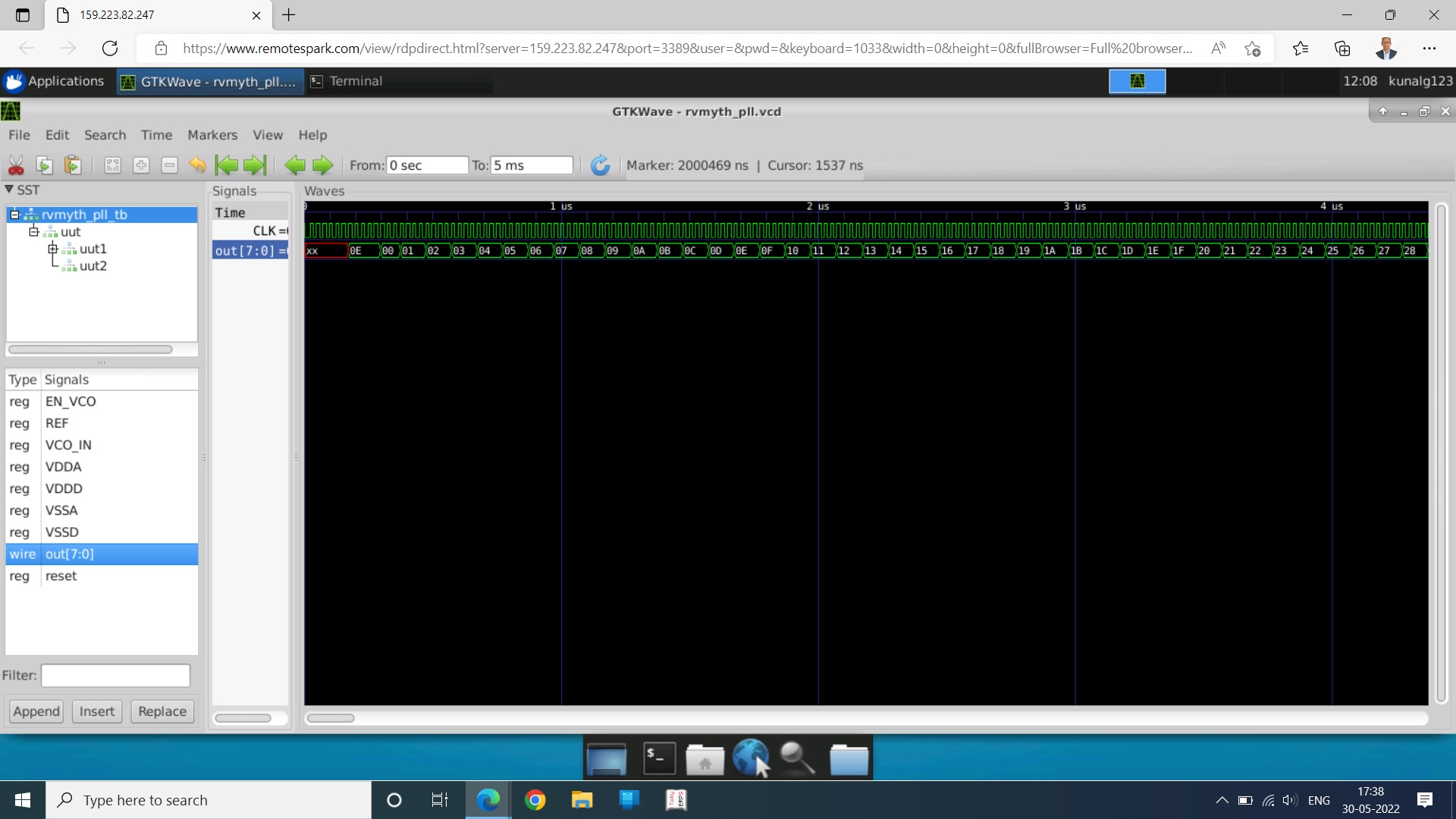Open the Markers menu

(212, 135)
